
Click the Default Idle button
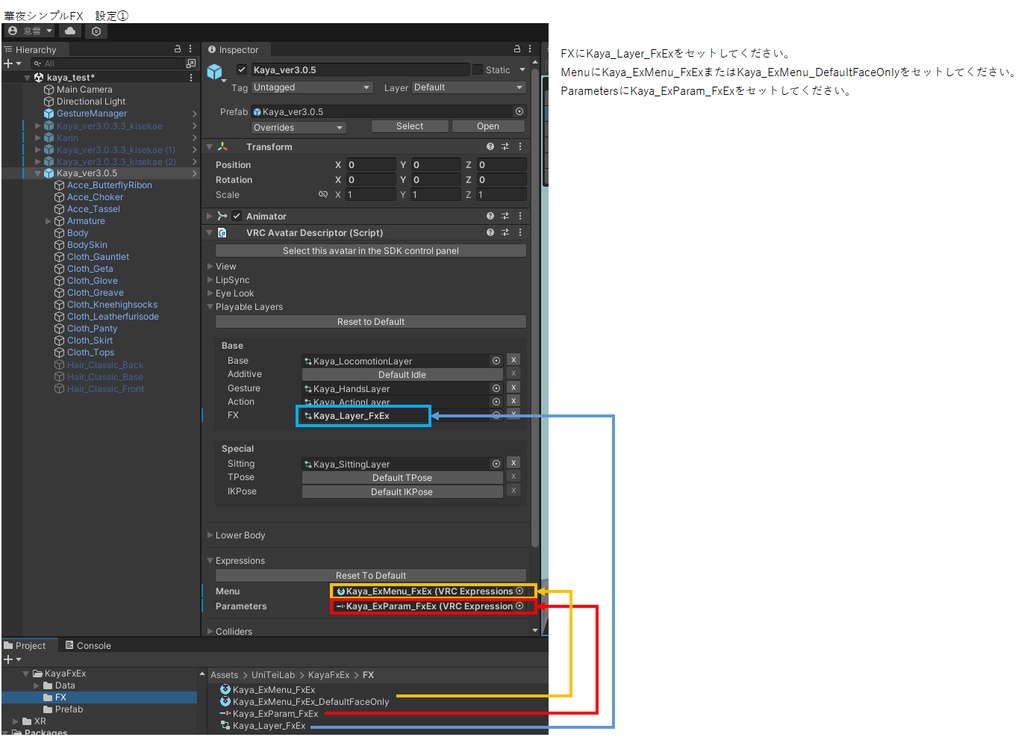tap(402, 375)
